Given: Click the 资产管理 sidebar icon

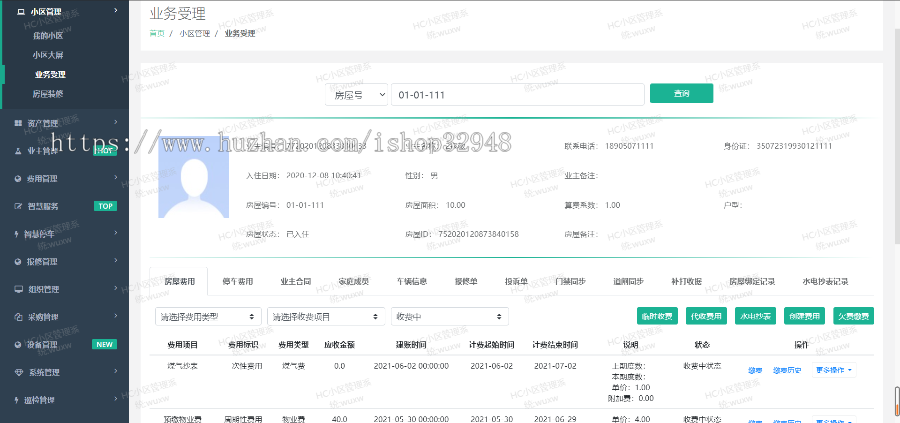Looking at the screenshot, I should (x=18, y=123).
